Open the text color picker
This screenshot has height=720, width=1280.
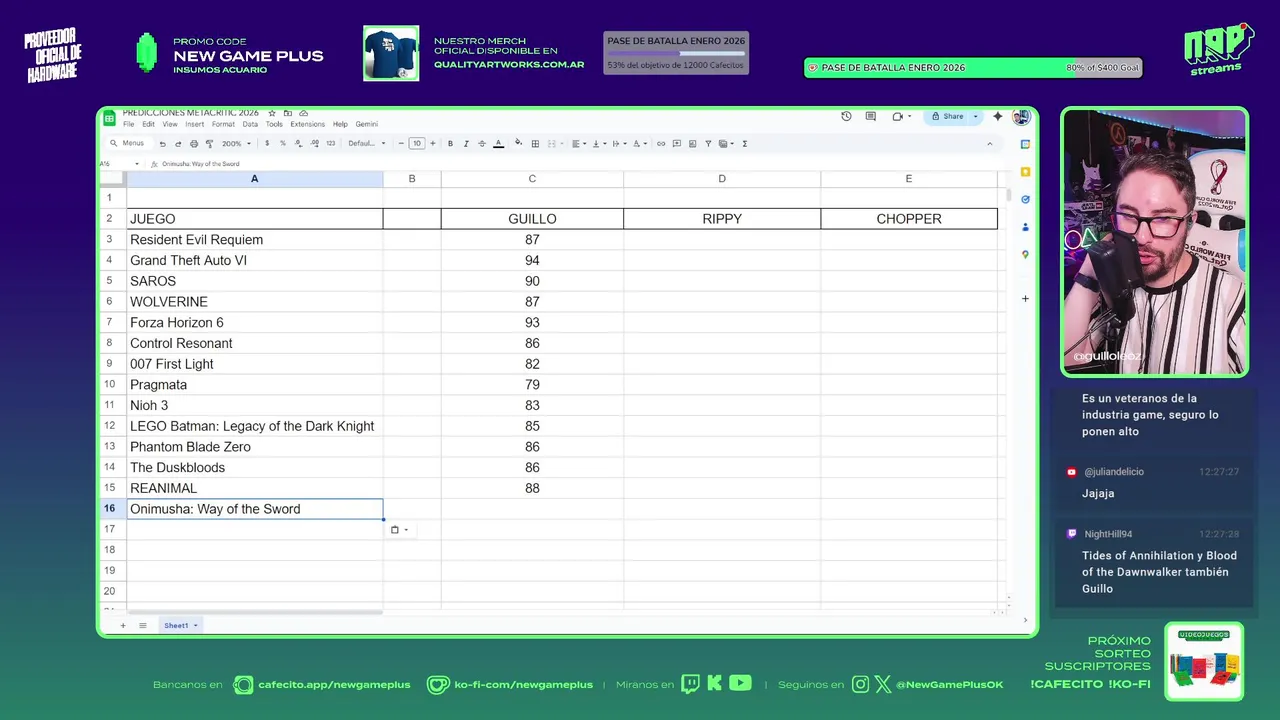click(498, 143)
